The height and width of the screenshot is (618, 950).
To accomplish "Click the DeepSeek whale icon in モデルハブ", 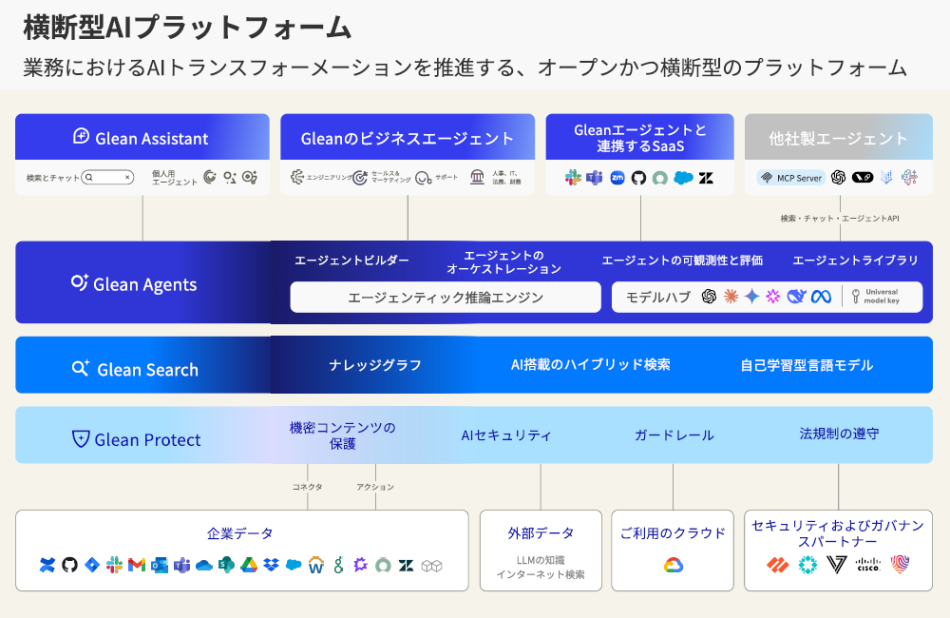I will click(x=796, y=295).
